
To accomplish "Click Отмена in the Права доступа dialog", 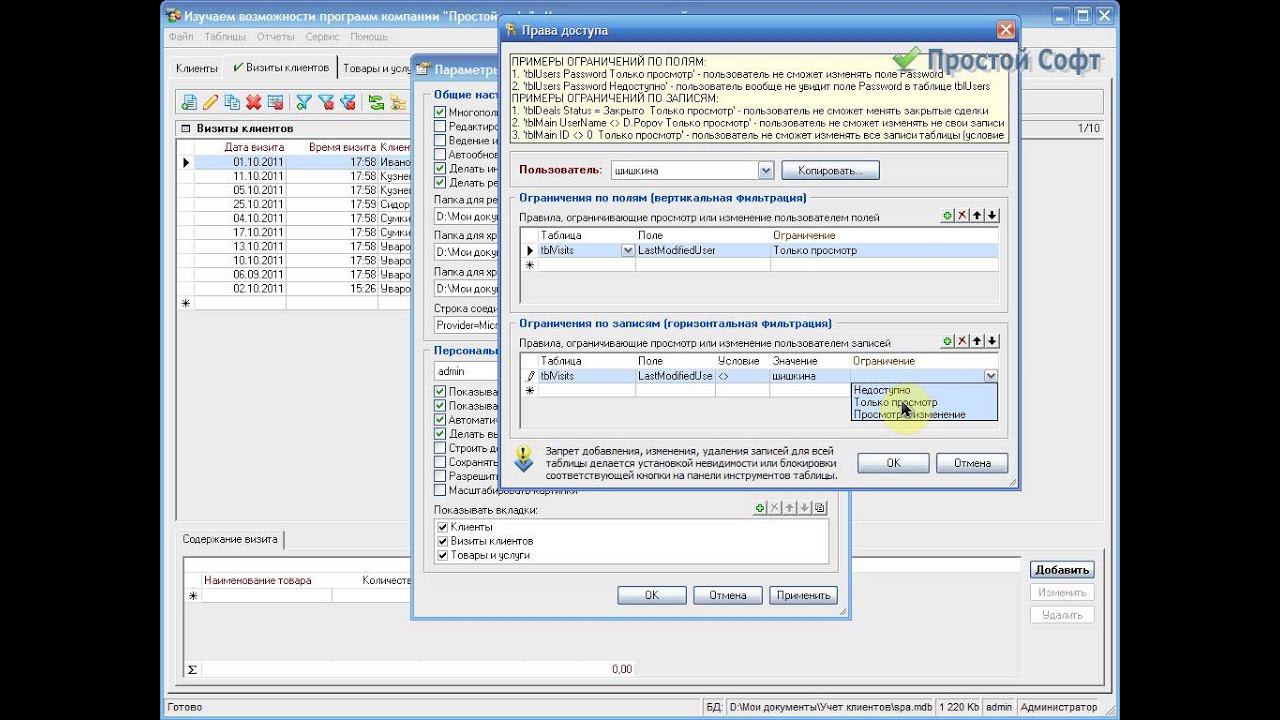I will 972,463.
